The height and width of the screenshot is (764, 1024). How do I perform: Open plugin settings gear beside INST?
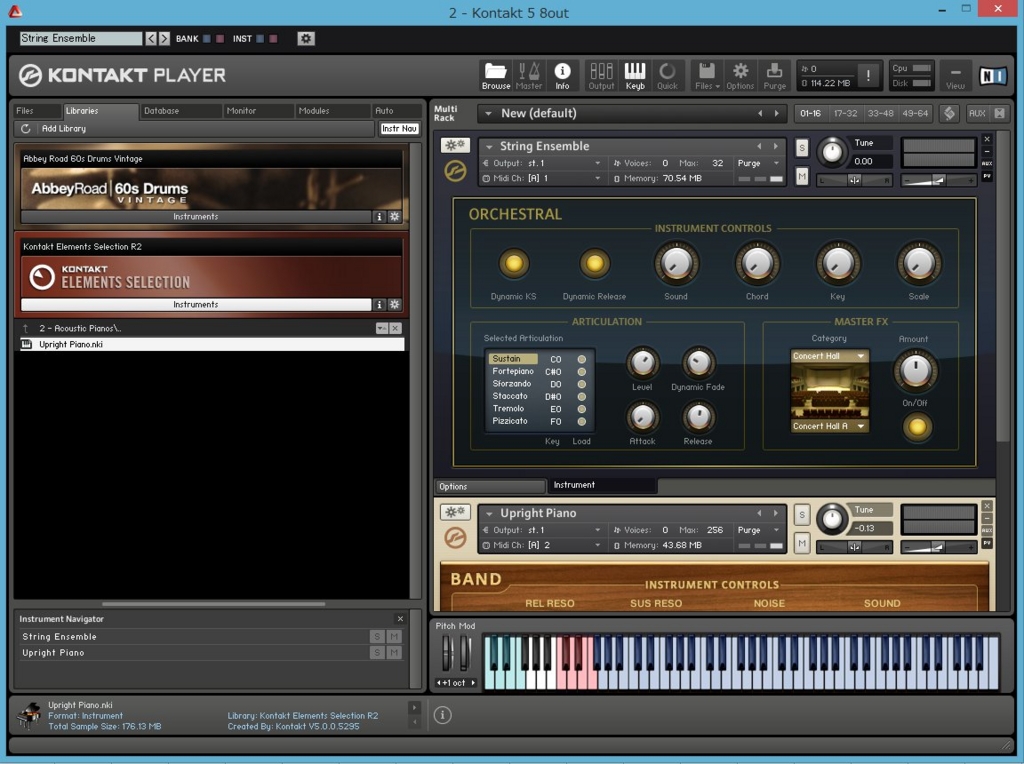[x=306, y=39]
